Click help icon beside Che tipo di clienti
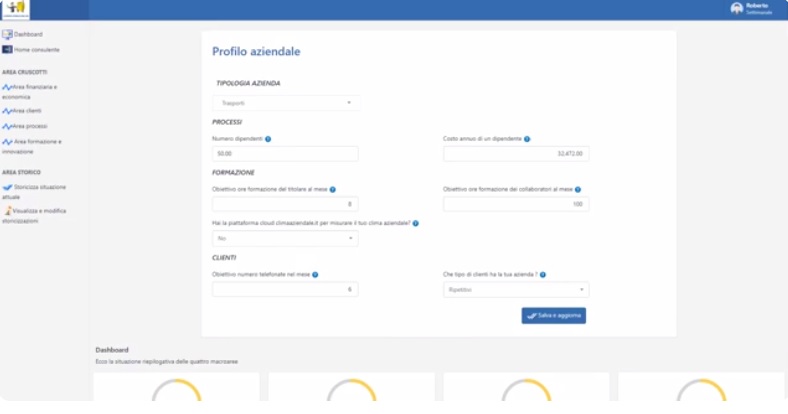The width and height of the screenshot is (788, 414). (x=543, y=274)
